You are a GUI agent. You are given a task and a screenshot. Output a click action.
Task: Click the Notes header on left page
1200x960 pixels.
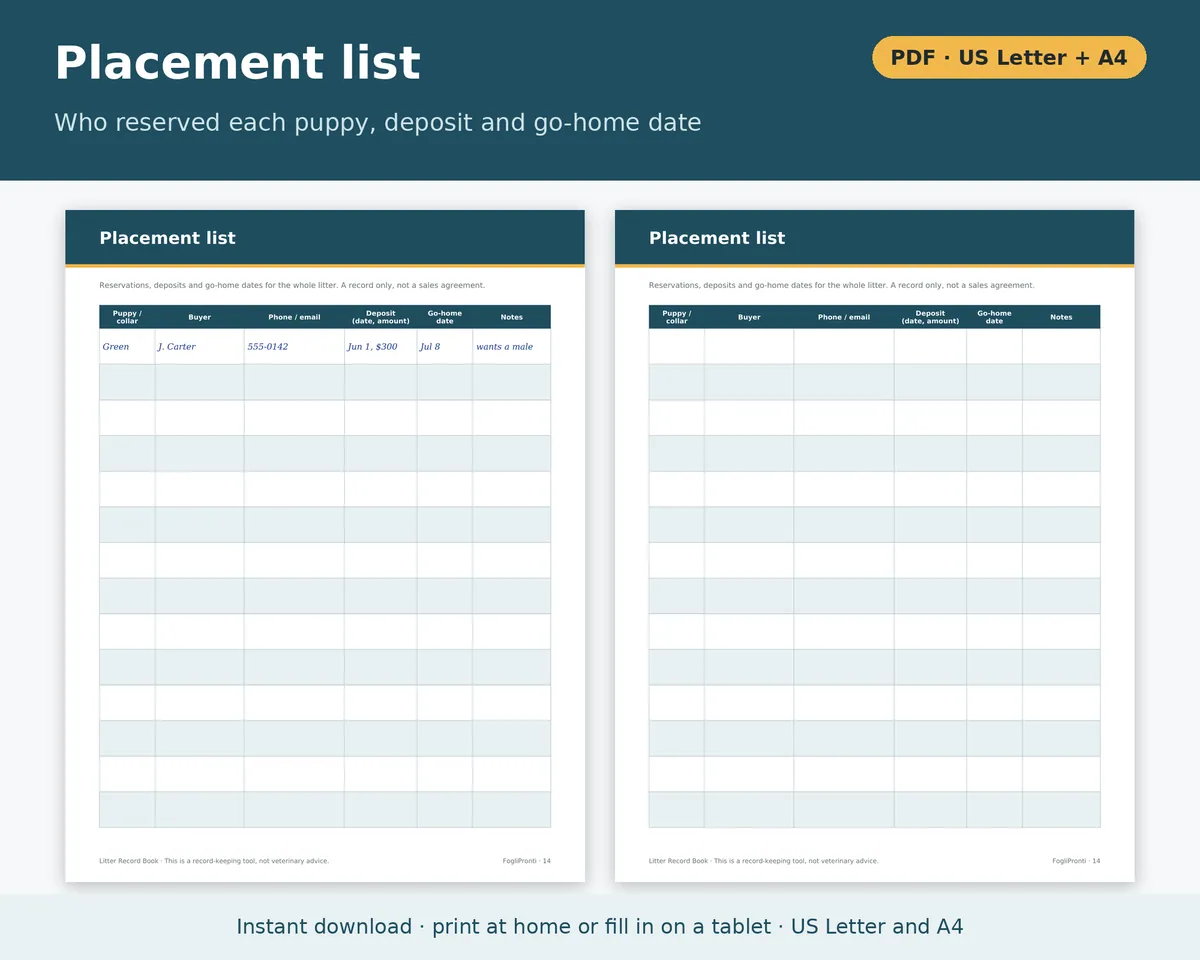[512, 317]
